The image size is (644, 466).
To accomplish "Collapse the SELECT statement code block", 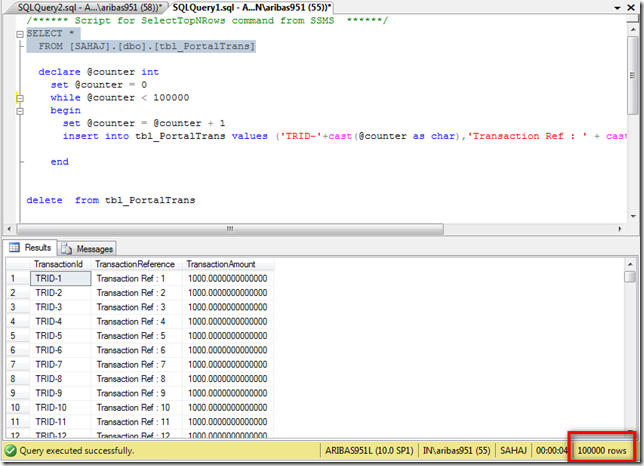I will click(19, 33).
